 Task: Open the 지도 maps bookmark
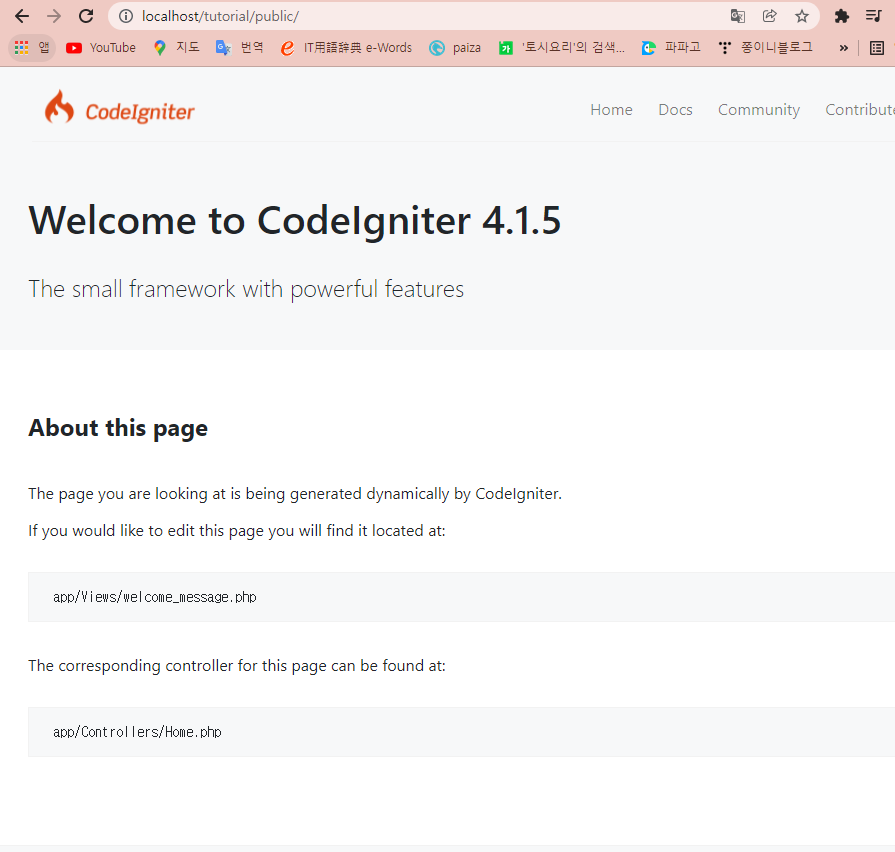(176, 48)
